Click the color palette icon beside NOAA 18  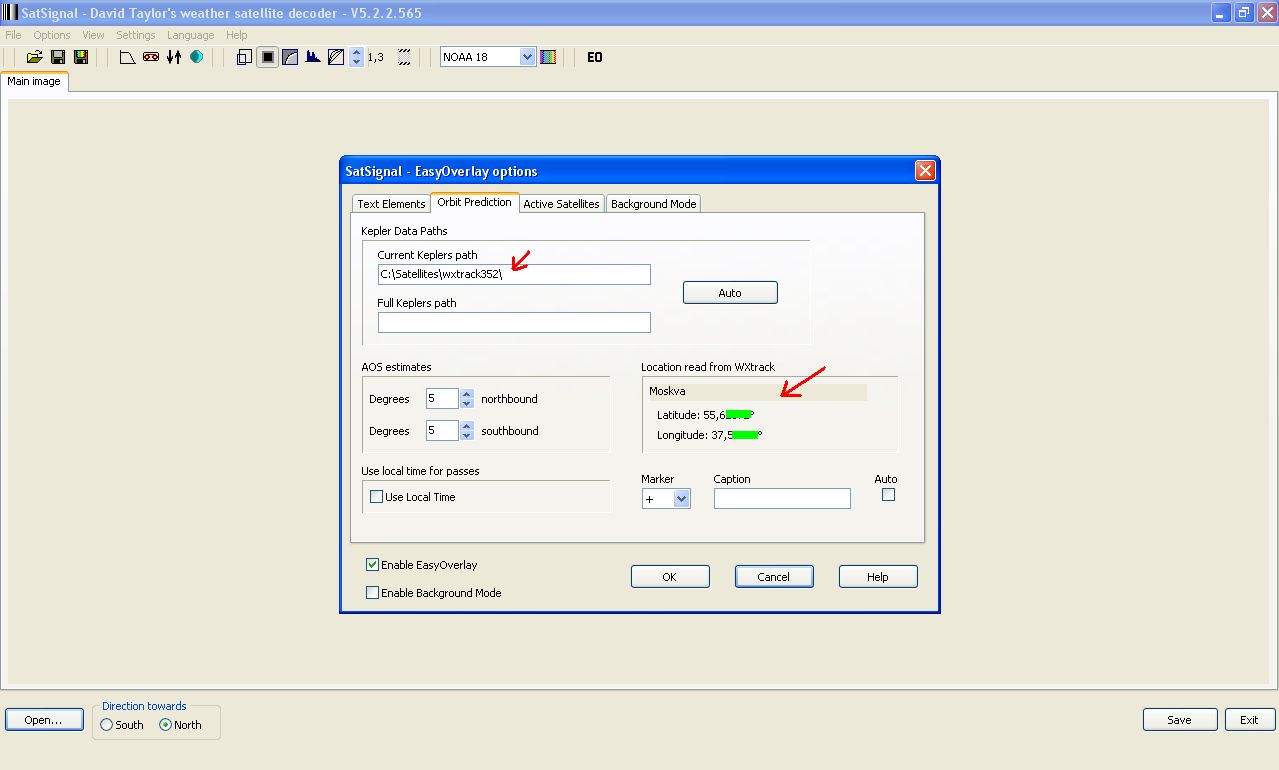[x=548, y=57]
